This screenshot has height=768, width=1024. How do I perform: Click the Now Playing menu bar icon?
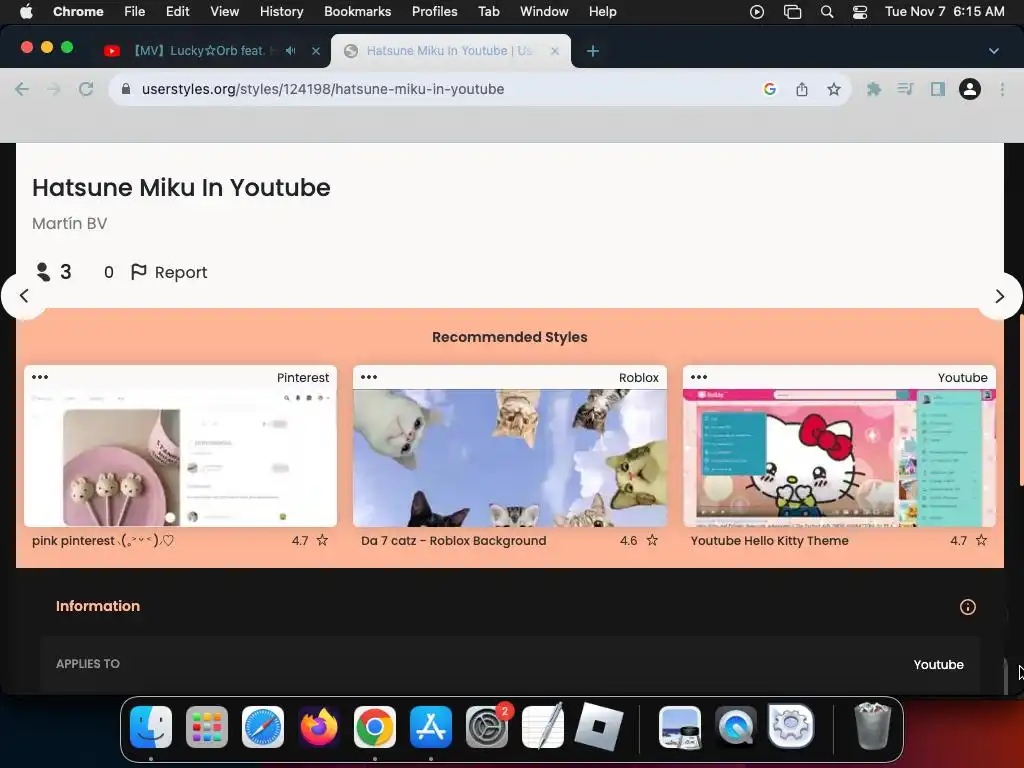tap(757, 12)
